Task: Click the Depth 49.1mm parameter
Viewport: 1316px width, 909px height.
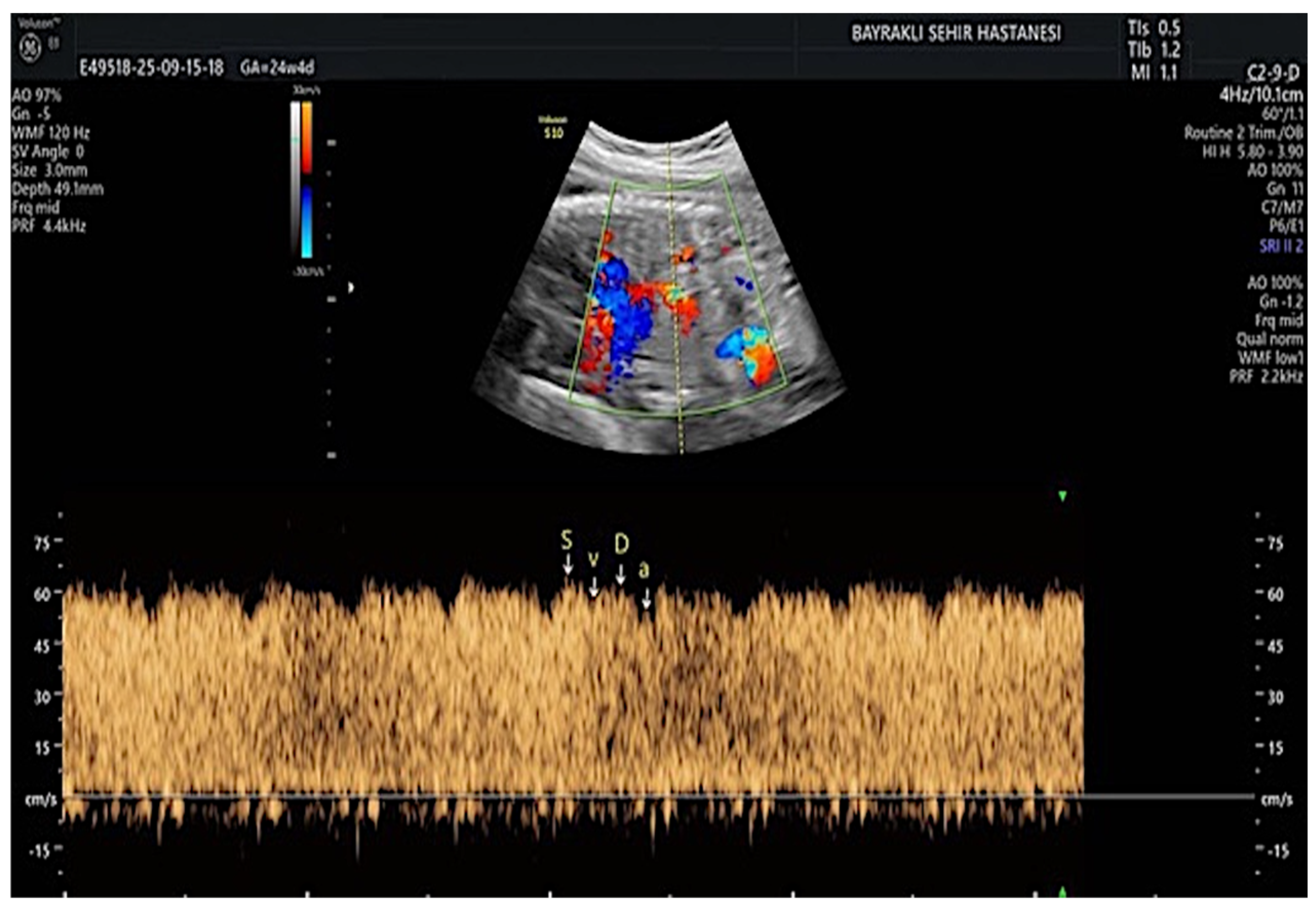Action: 57,189
